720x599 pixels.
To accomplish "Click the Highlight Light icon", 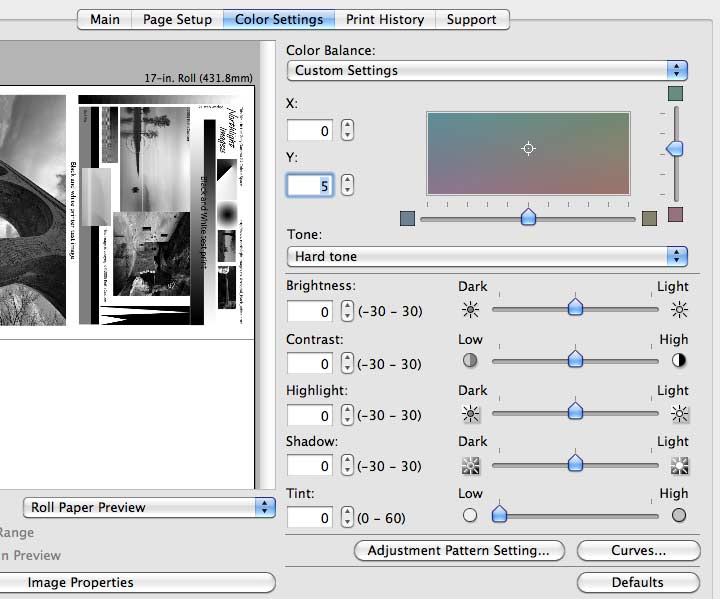I will pyautogui.click(x=680, y=414).
